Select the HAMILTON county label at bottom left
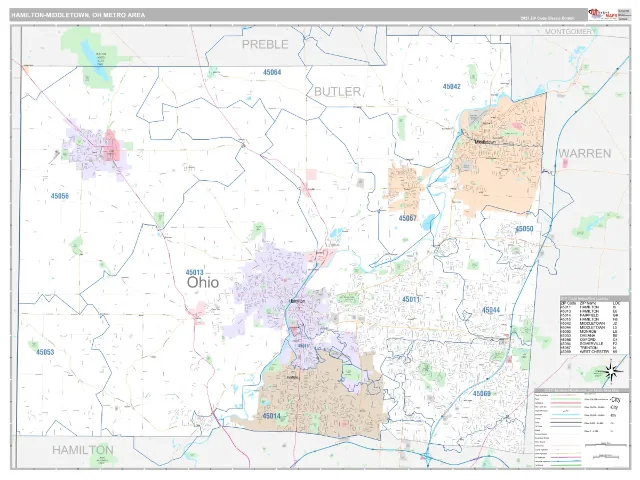This screenshot has height=480, width=640. [83, 450]
